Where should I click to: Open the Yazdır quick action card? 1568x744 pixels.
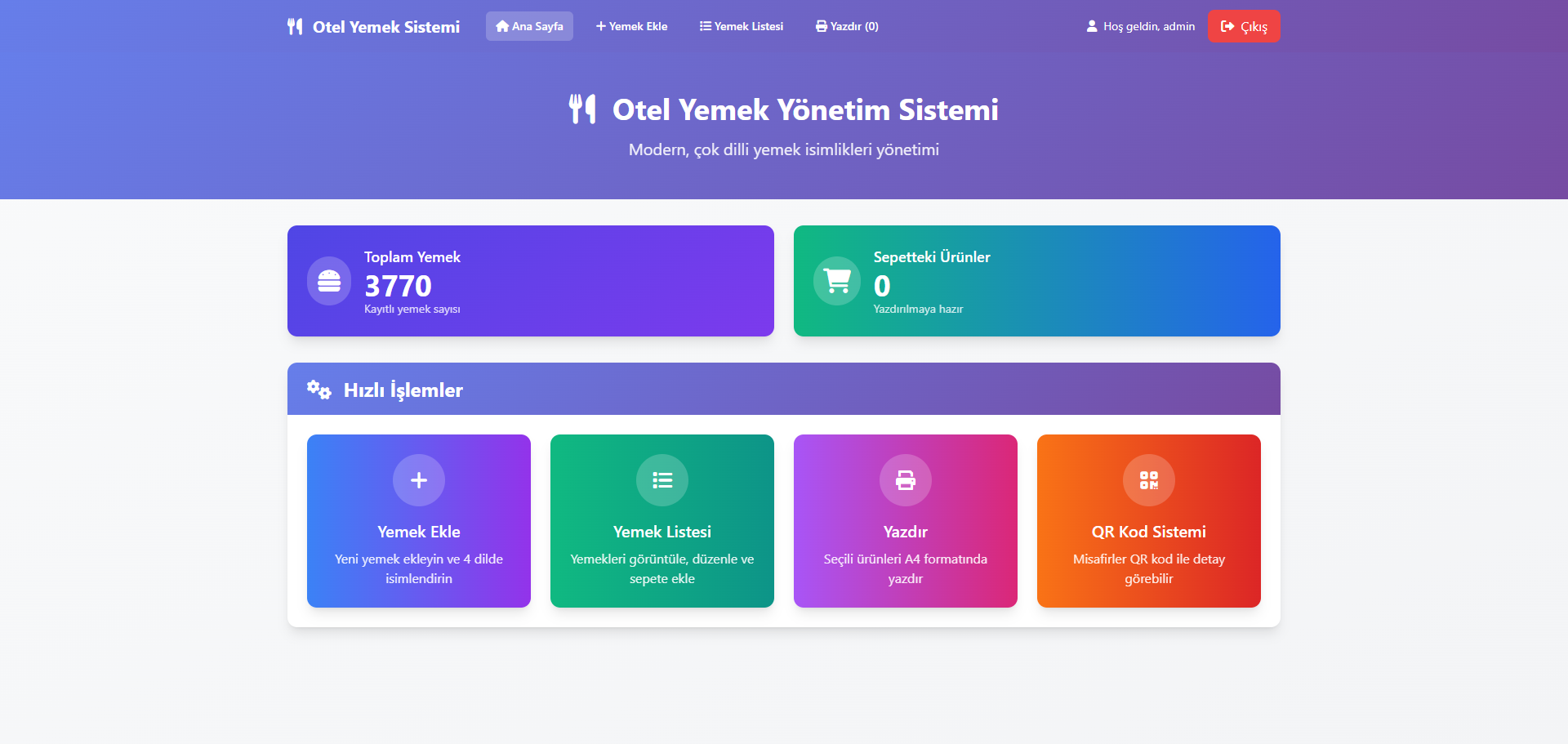[x=906, y=521]
